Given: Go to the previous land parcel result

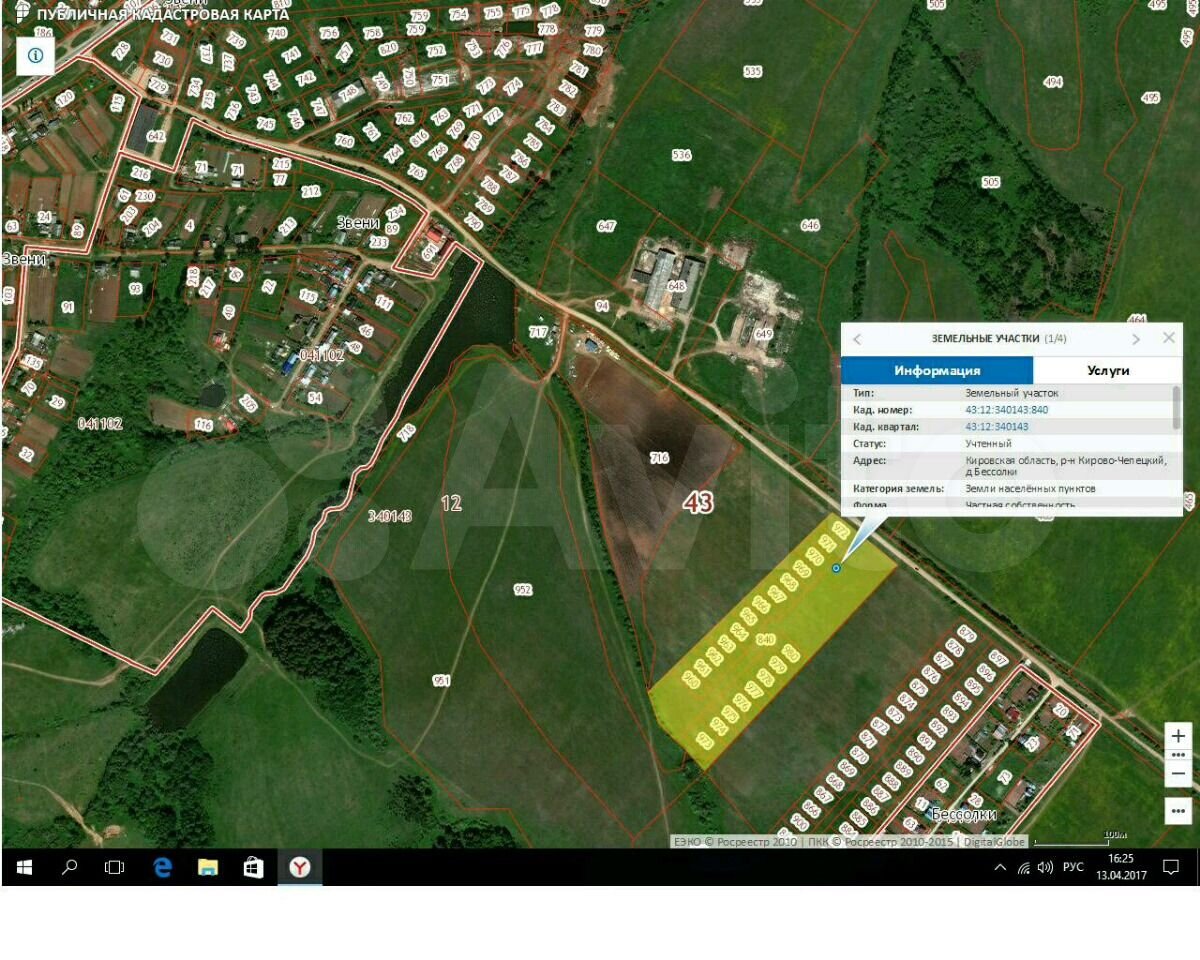Looking at the screenshot, I should coord(857,339).
